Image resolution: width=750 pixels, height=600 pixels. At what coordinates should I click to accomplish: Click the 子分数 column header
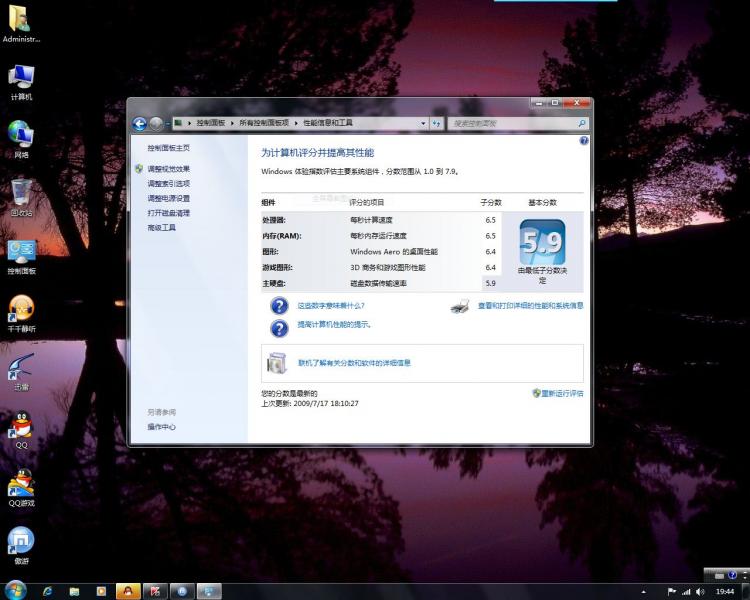coord(491,203)
